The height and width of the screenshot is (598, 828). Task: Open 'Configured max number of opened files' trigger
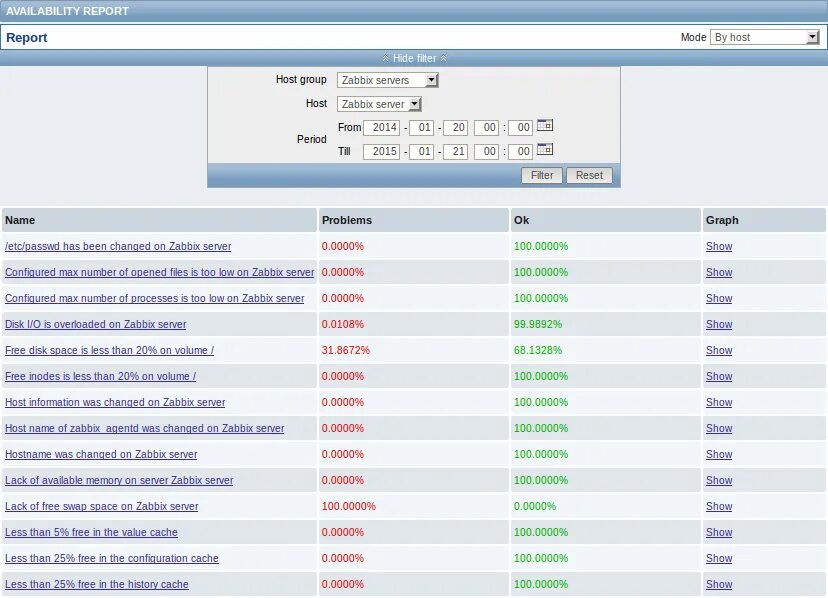(x=159, y=272)
